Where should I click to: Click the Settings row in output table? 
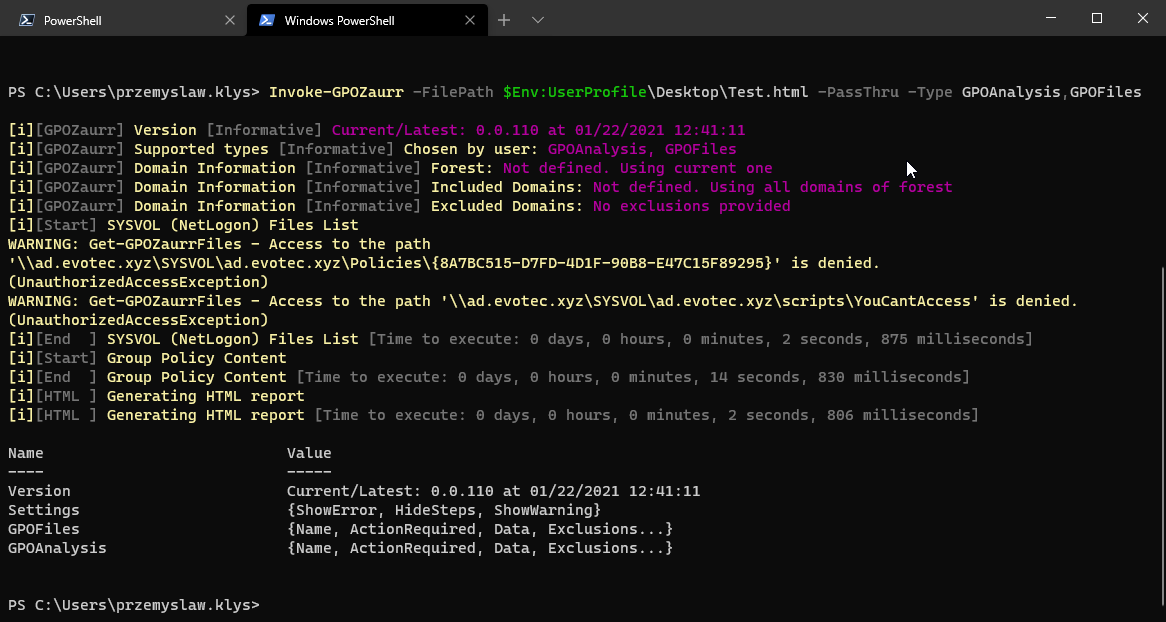coord(44,510)
